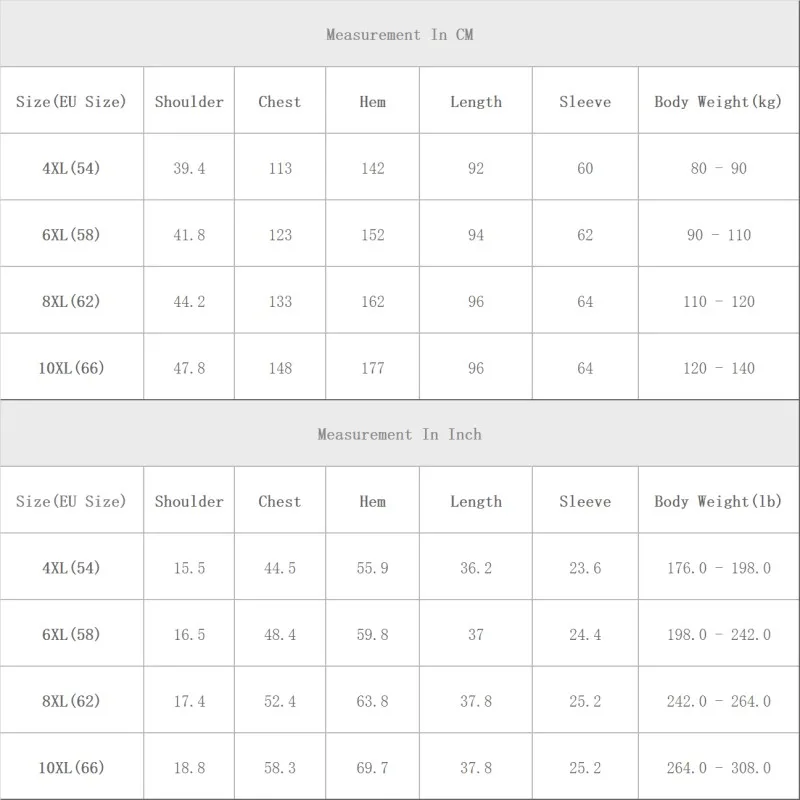
Task: Click the '80 - 90' body weight cell
Action: (x=718, y=167)
